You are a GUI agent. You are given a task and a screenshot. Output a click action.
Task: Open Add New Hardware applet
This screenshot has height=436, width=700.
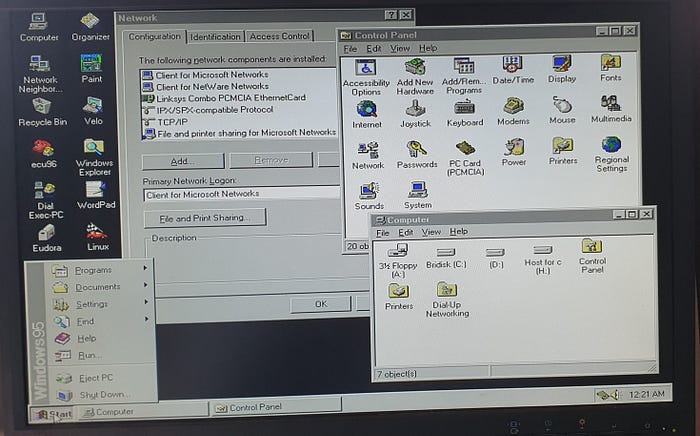415,76
